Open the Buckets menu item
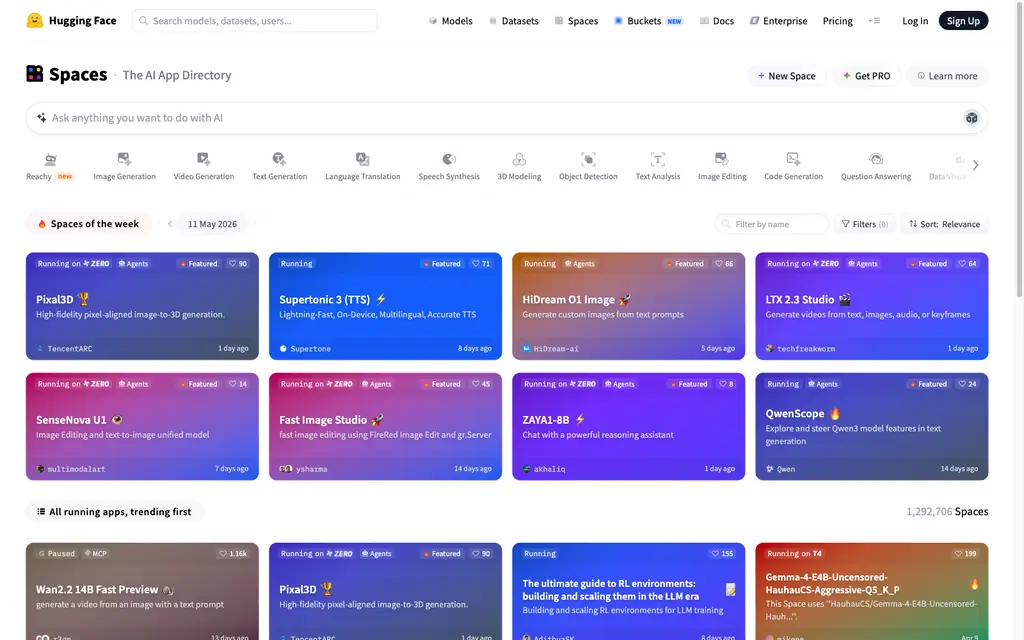 [648, 21]
